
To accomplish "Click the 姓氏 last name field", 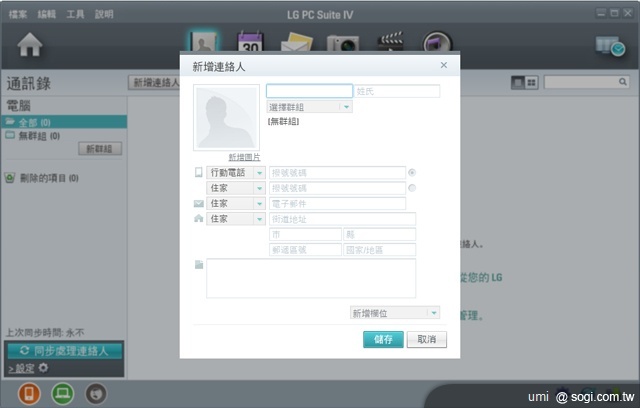I will [x=397, y=91].
